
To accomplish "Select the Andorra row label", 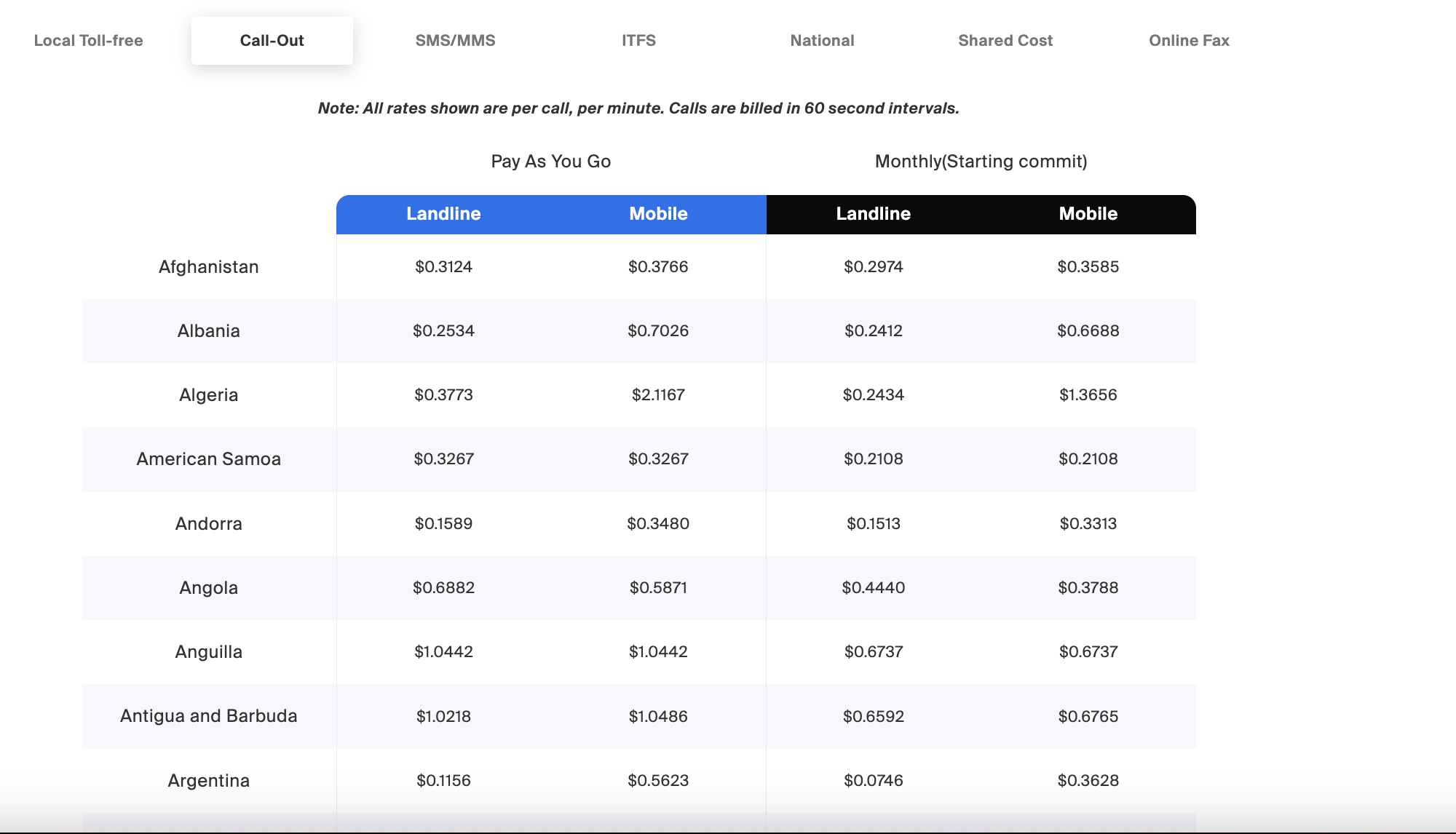I will click(209, 524).
